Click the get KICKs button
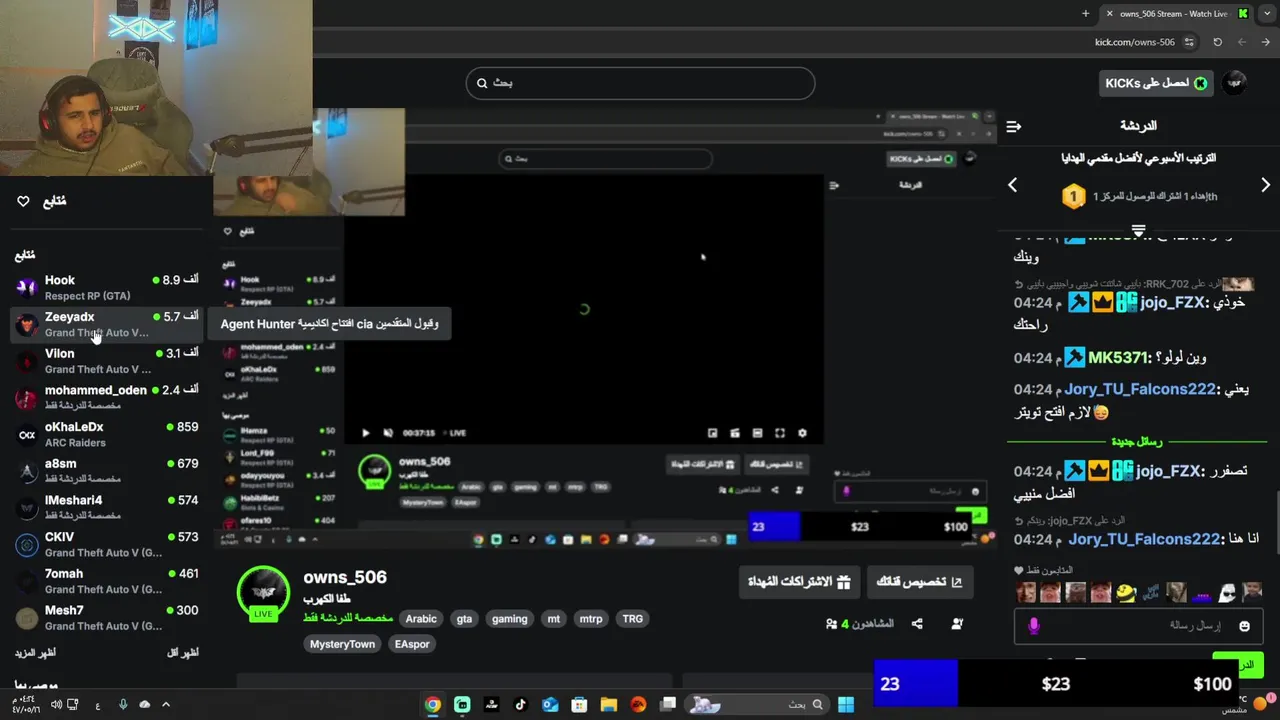Viewport: 1280px width, 720px height. [x=1156, y=83]
